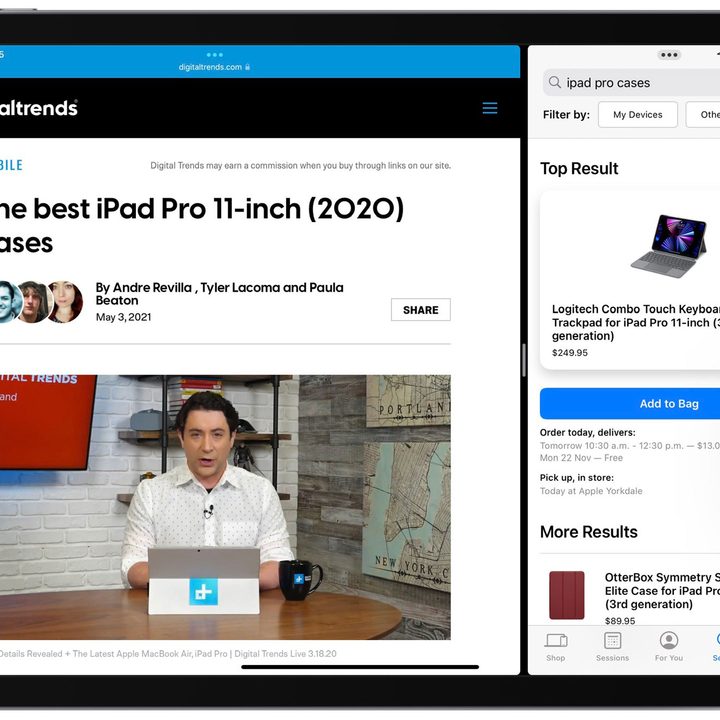Click the article headline text
The image size is (720, 720).
pyautogui.click(x=201, y=225)
